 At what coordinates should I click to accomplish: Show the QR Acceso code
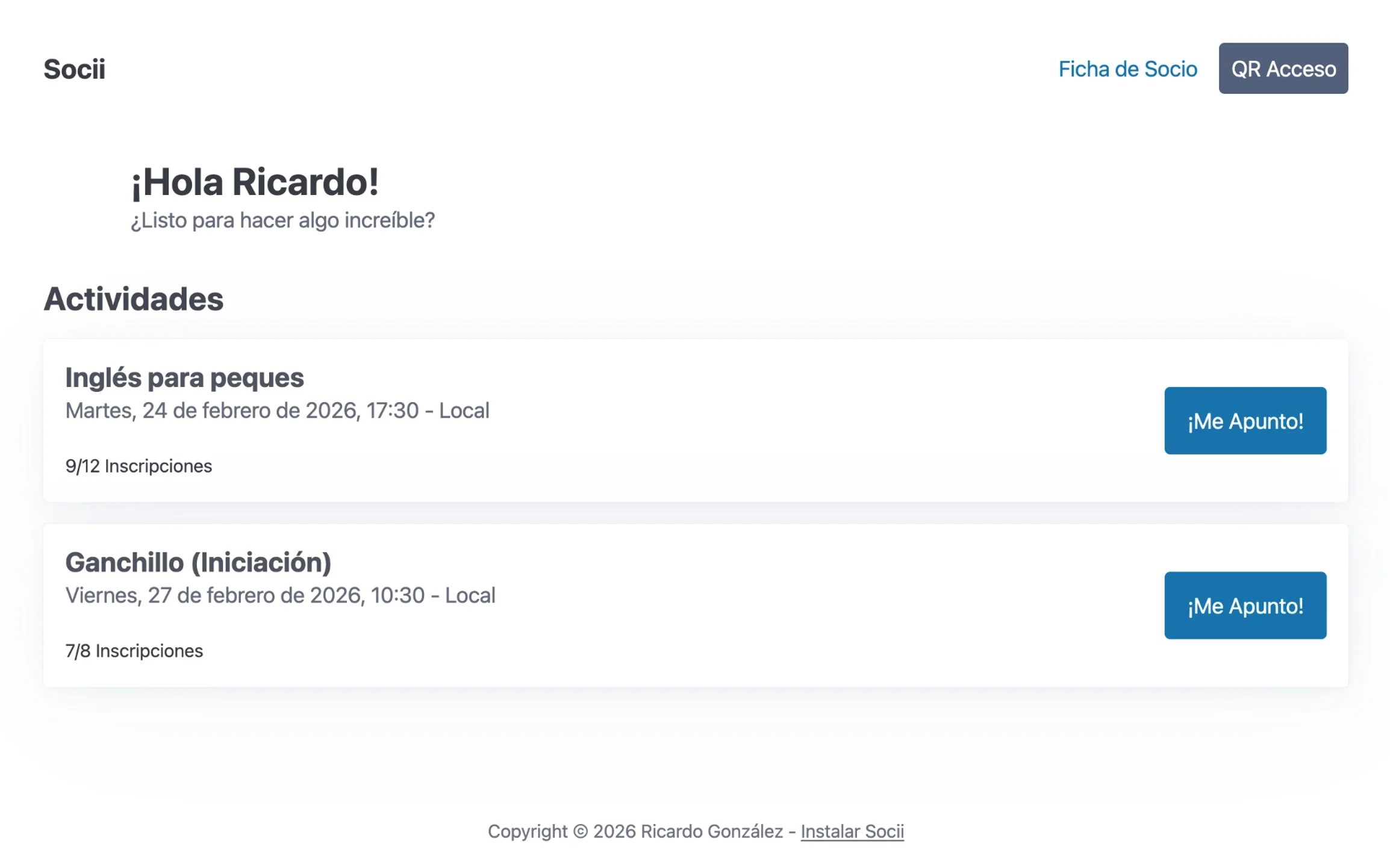point(1283,69)
